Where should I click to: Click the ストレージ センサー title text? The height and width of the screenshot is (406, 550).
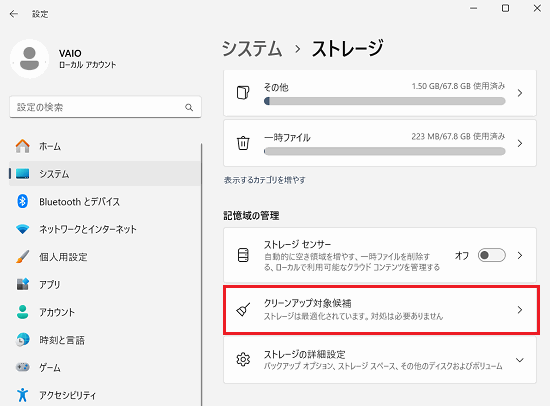pyautogui.click(x=297, y=244)
